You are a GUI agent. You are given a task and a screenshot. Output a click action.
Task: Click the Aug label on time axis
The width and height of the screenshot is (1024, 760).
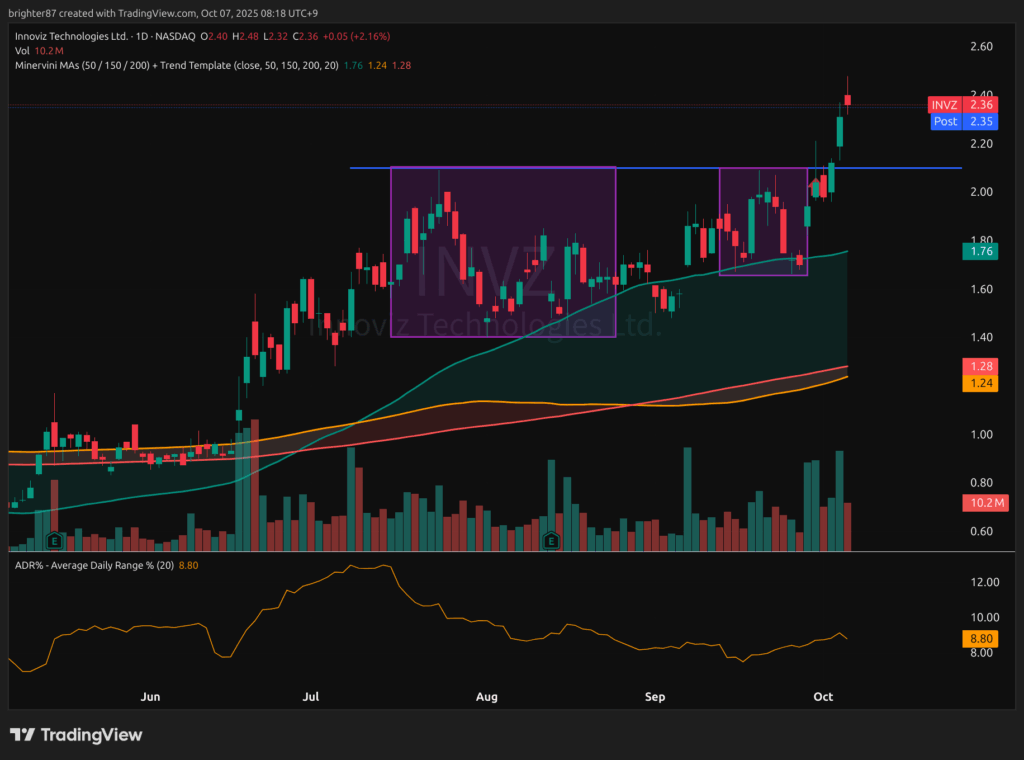coord(487,696)
